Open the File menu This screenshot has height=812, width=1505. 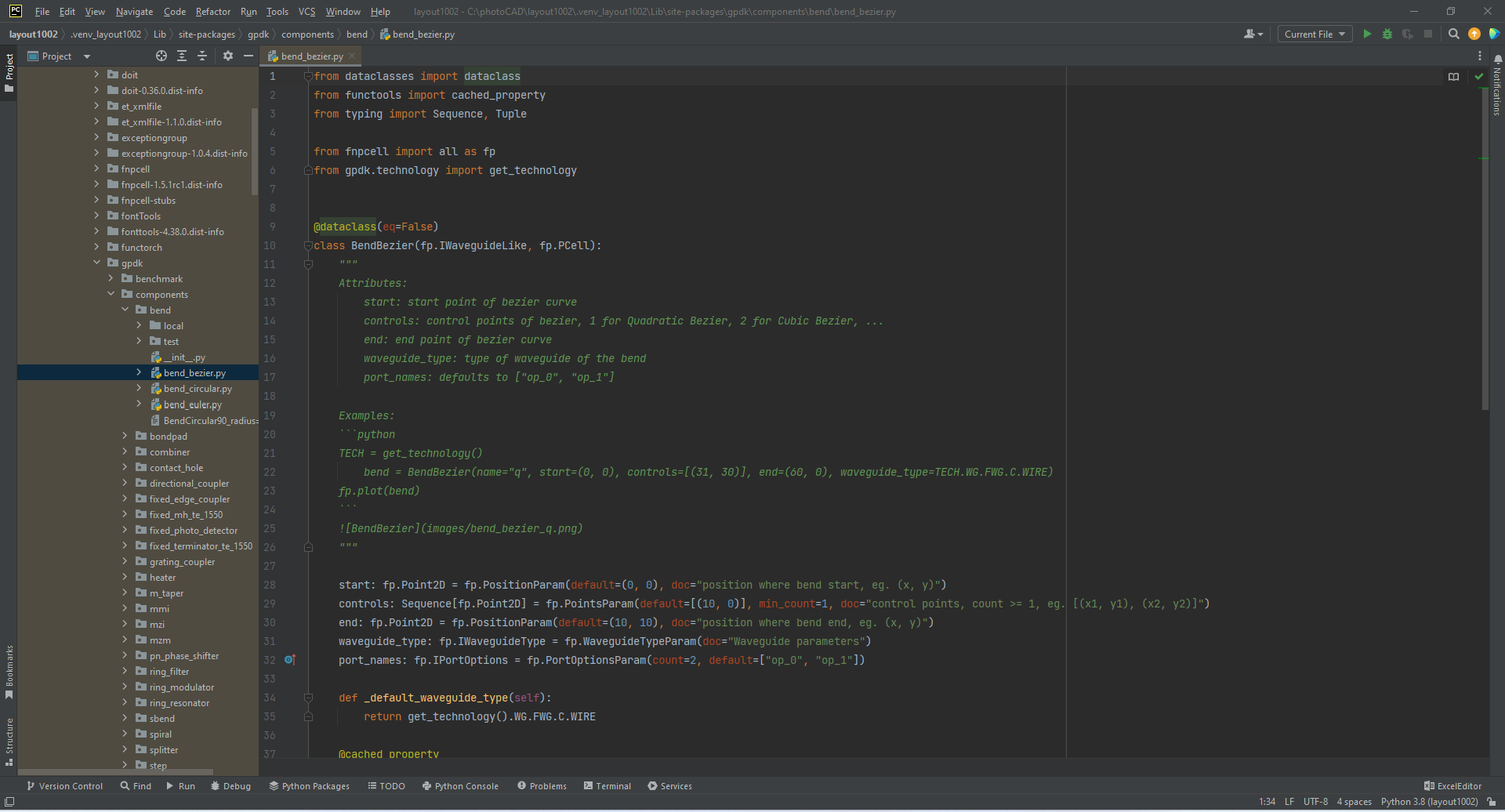(x=42, y=12)
